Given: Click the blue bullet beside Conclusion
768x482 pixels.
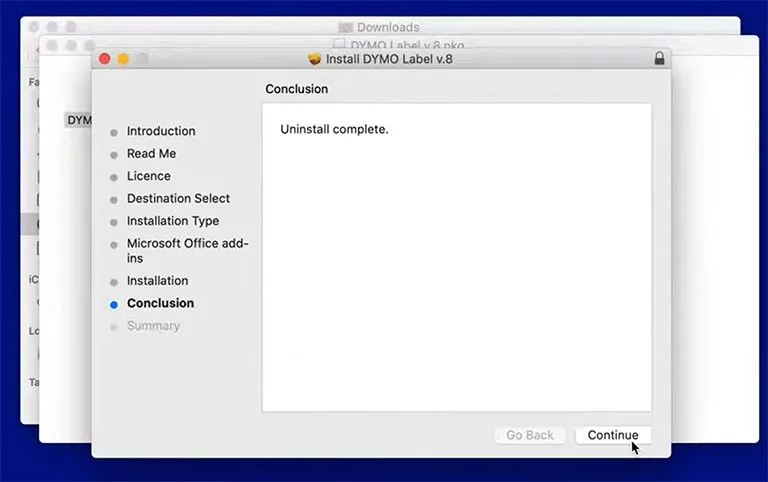Looking at the screenshot, I should (x=114, y=305).
